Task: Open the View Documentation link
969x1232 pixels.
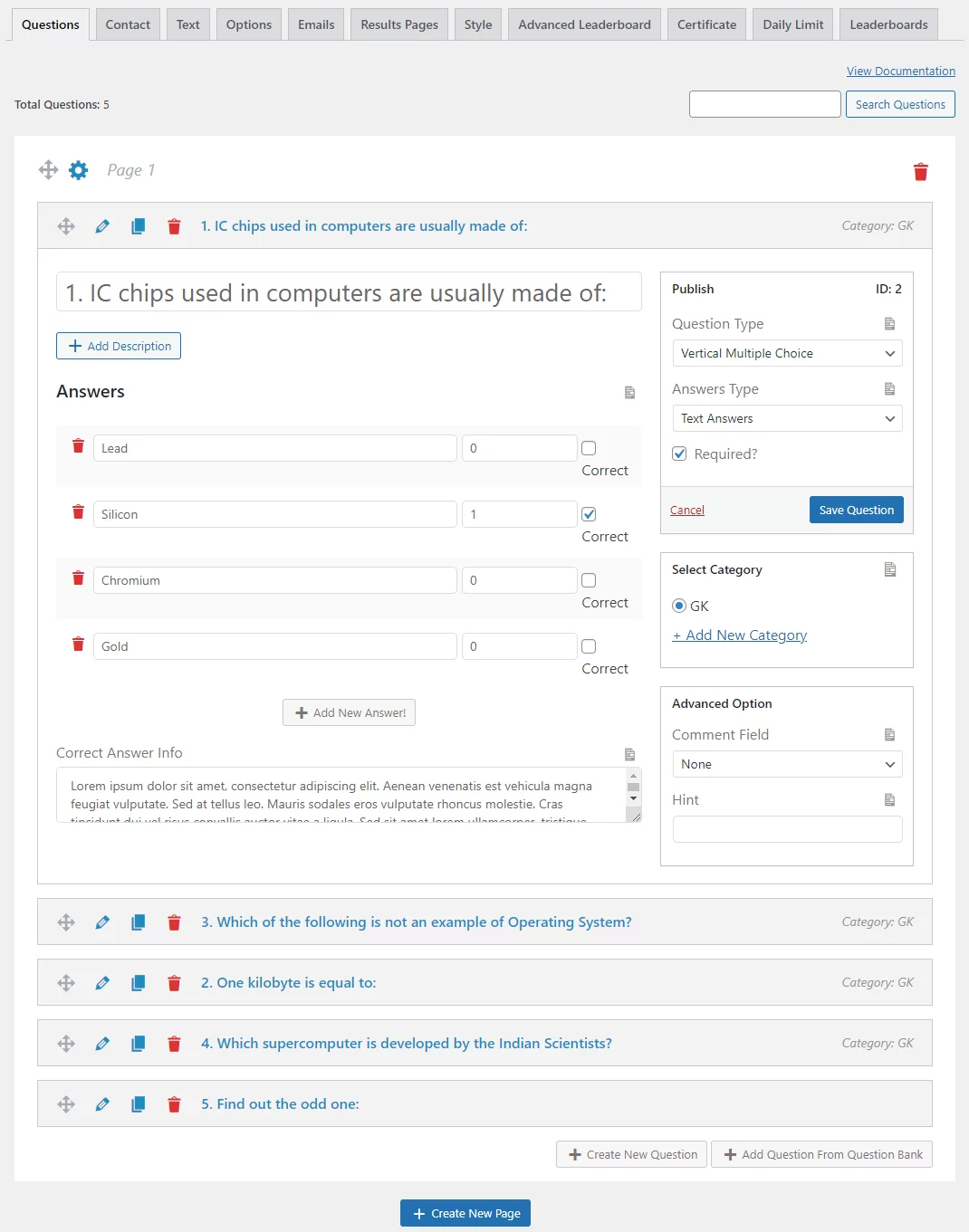Action: (x=901, y=71)
